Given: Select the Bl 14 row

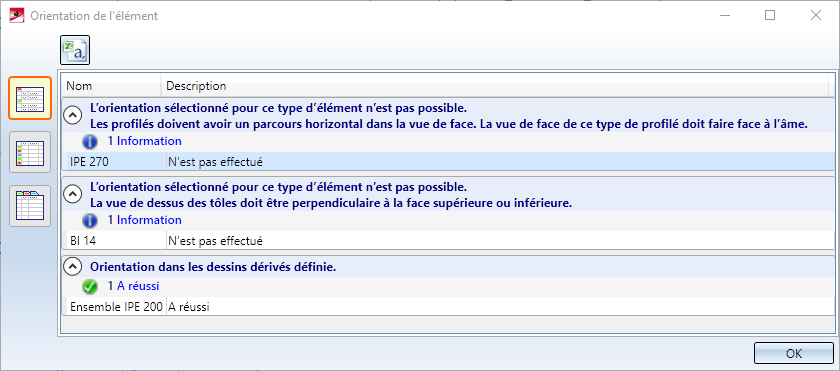Looking at the screenshot, I should [x=448, y=240].
